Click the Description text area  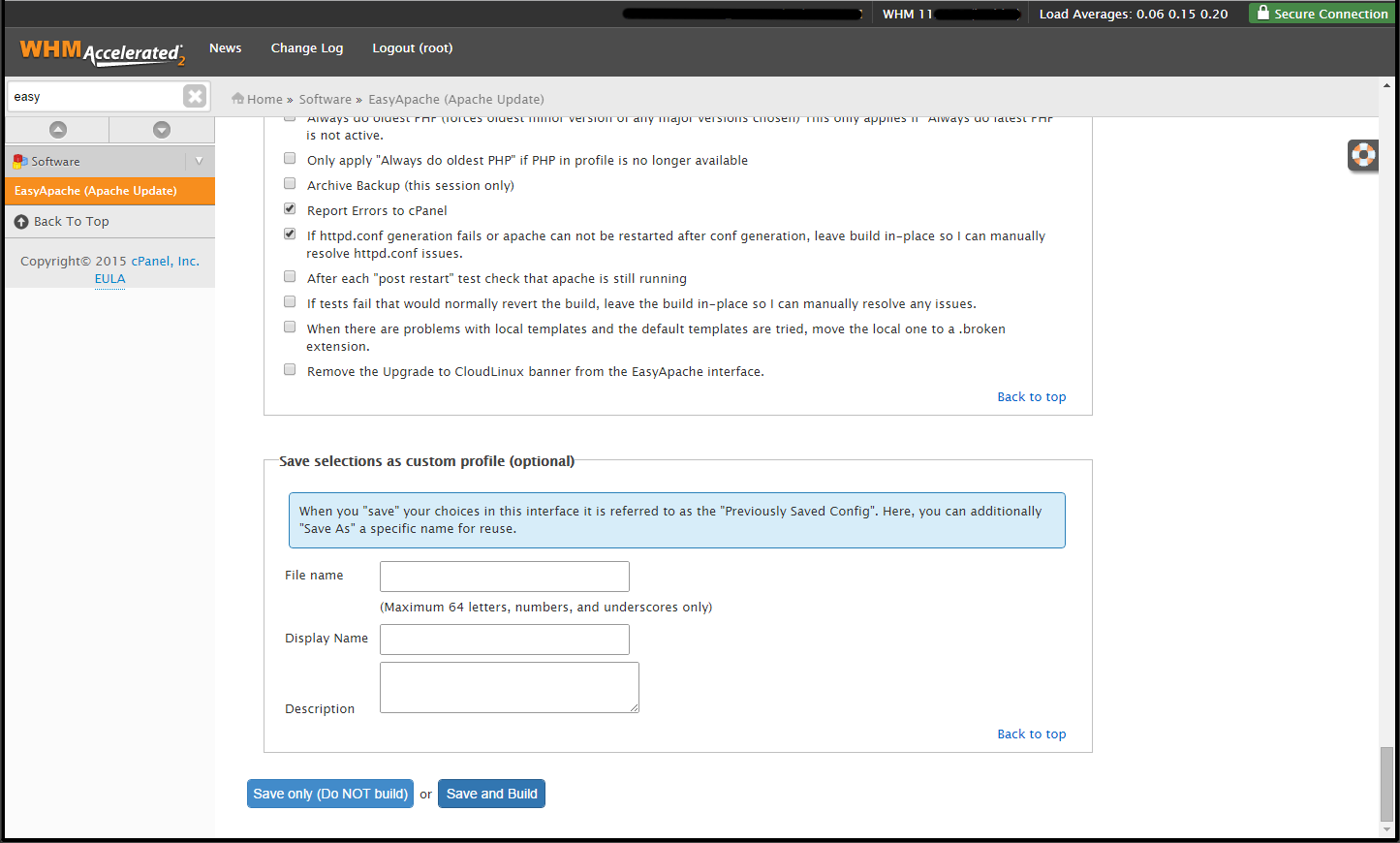[510, 688]
